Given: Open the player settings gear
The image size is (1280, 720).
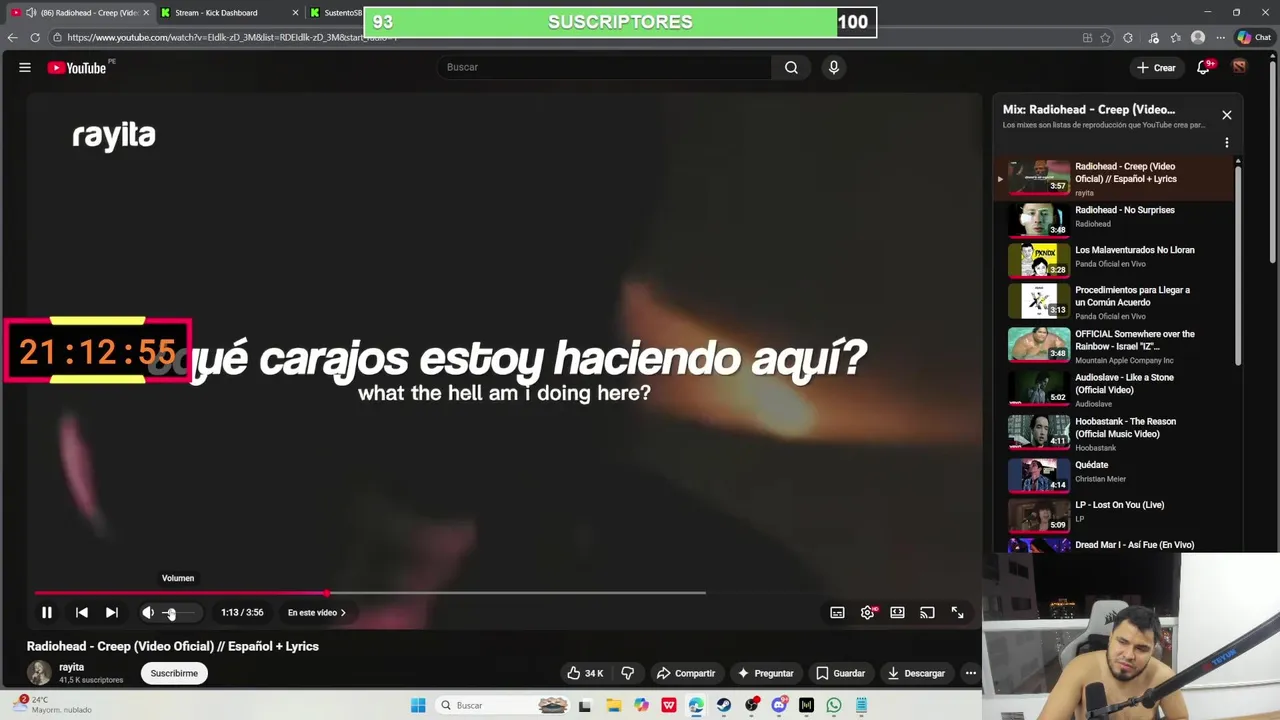Looking at the screenshot, I should coord(867,612).
